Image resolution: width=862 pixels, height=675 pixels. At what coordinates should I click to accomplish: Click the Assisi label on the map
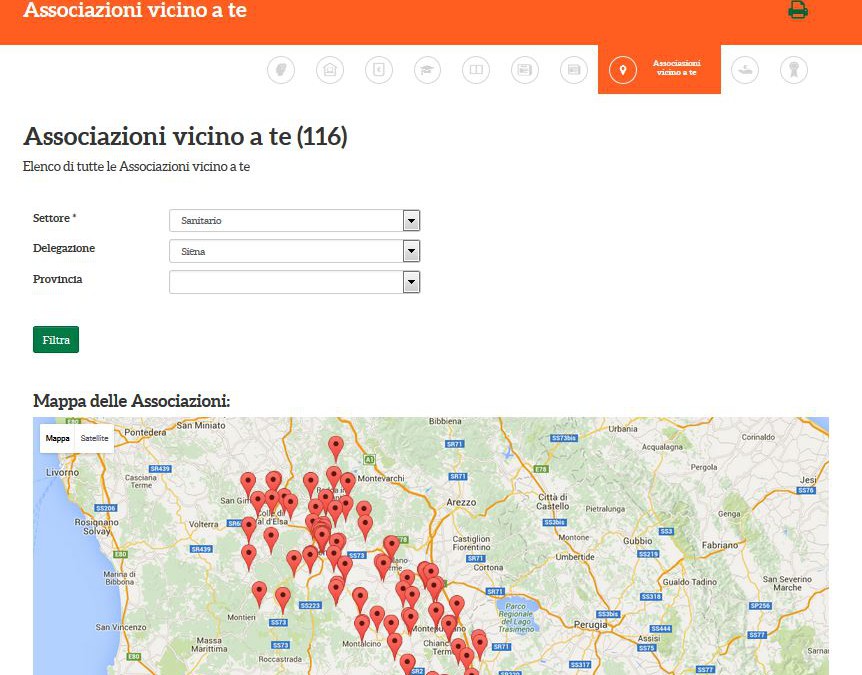[x=649, y=638]
